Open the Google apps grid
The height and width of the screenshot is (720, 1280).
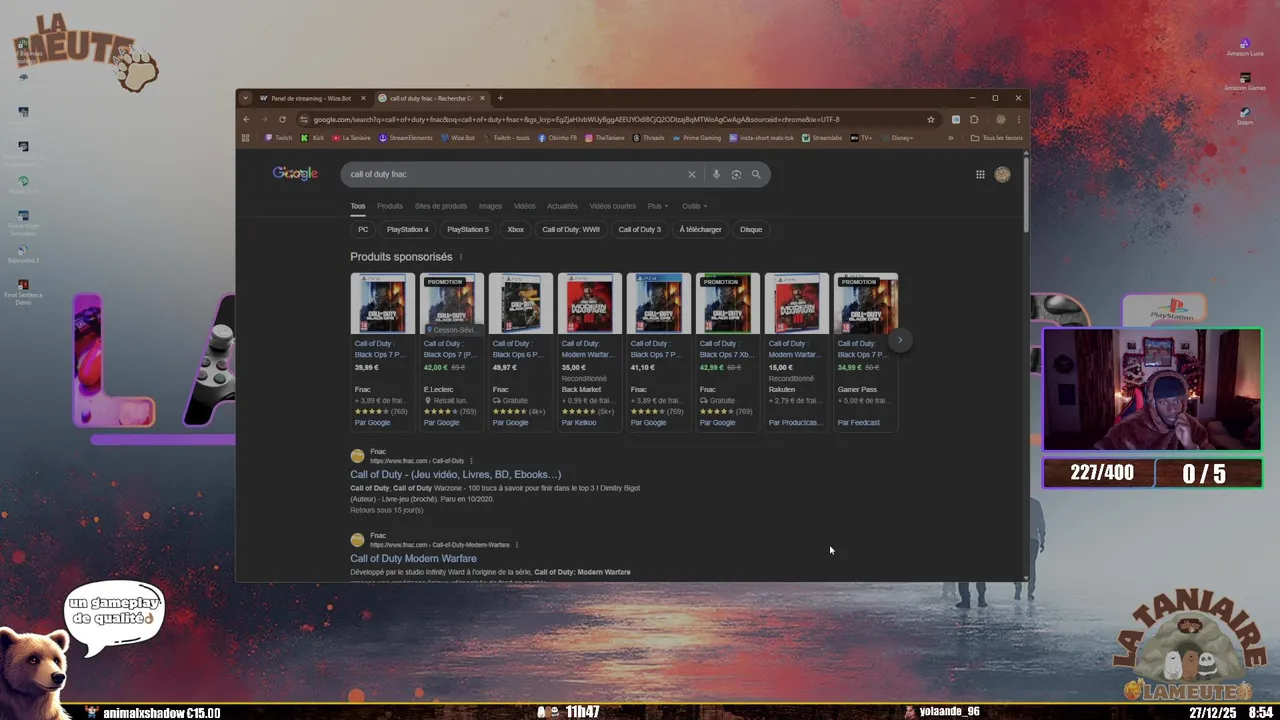point(980,174)
